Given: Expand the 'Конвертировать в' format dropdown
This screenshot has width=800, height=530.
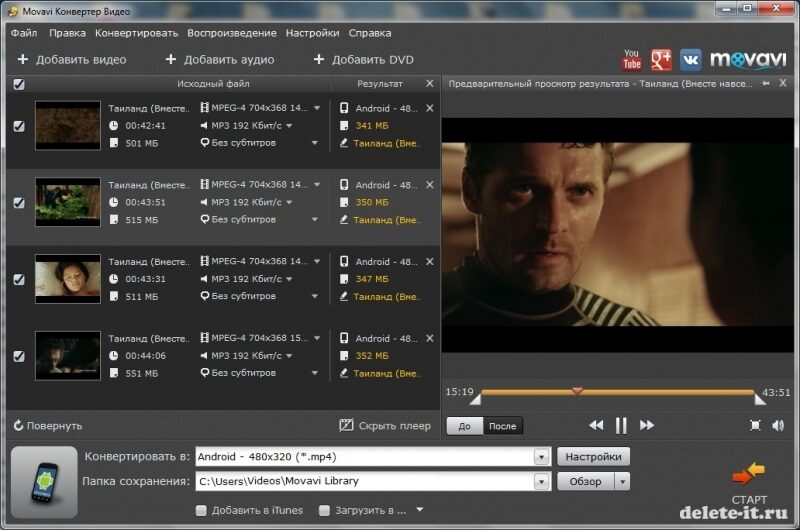Looking at the screenshot, I should pyautogui.click(x=541, y=457).
